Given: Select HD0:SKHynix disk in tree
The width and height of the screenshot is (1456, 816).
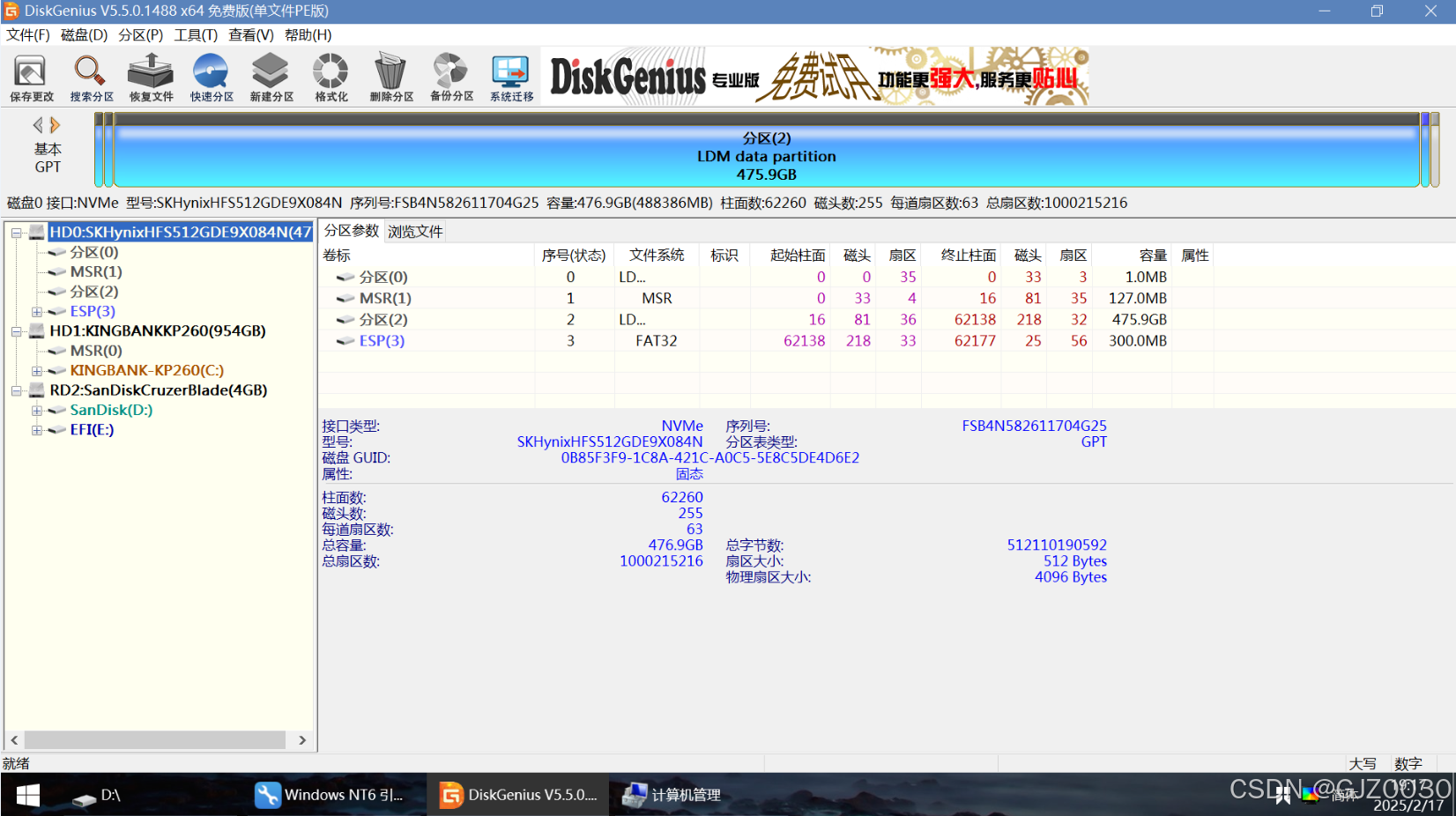Looking at the screenshot, I should [x=180, y=232].
